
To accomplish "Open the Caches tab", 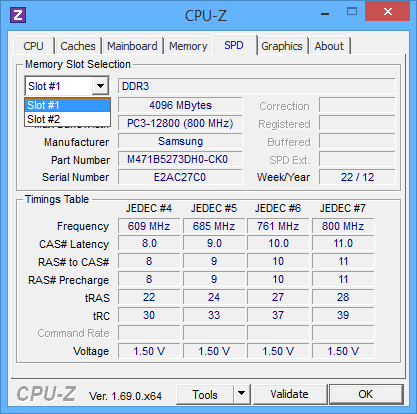I will pos(78,46).
